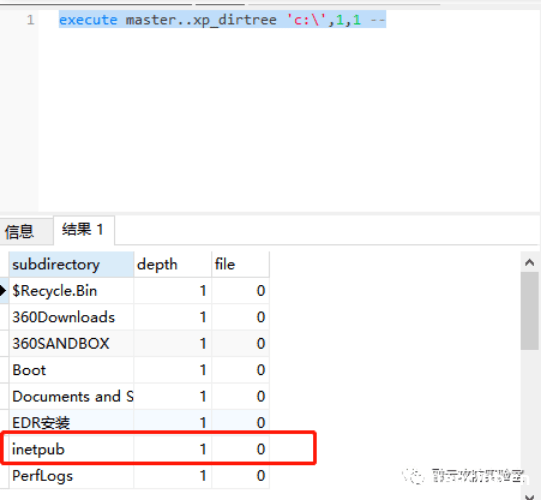The height and width of the screenshot is (500, 541).
Task: Select the EDR安装 row
Action: (x=139, y=422)
